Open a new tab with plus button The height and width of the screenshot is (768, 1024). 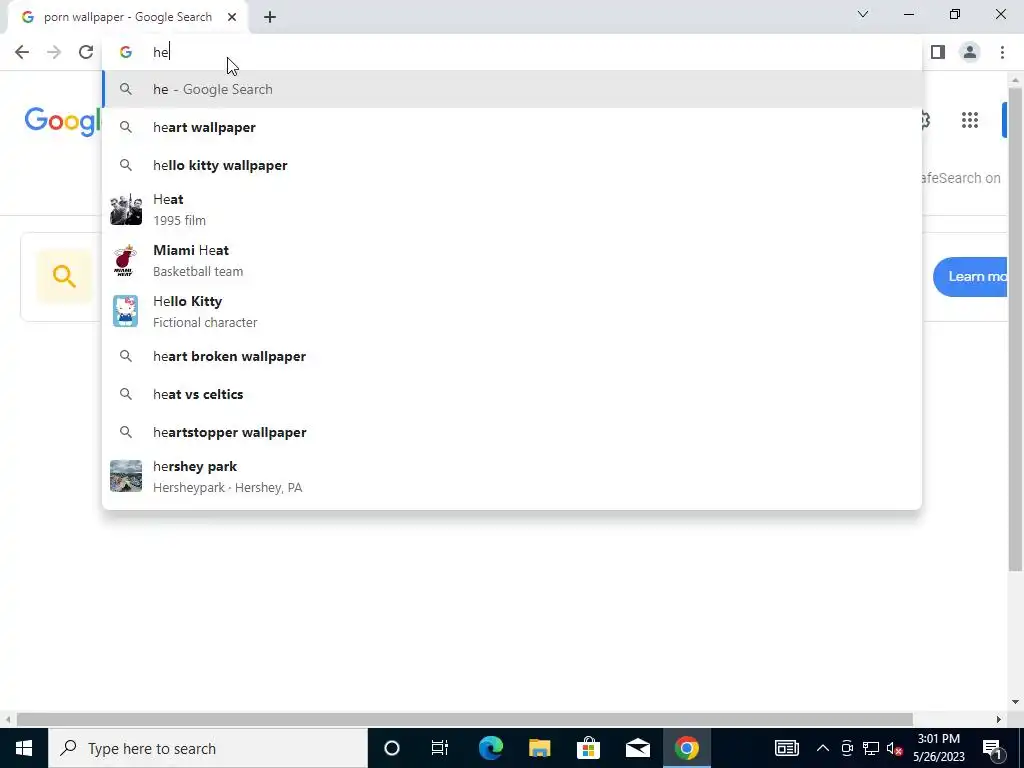tap(270, 18)
